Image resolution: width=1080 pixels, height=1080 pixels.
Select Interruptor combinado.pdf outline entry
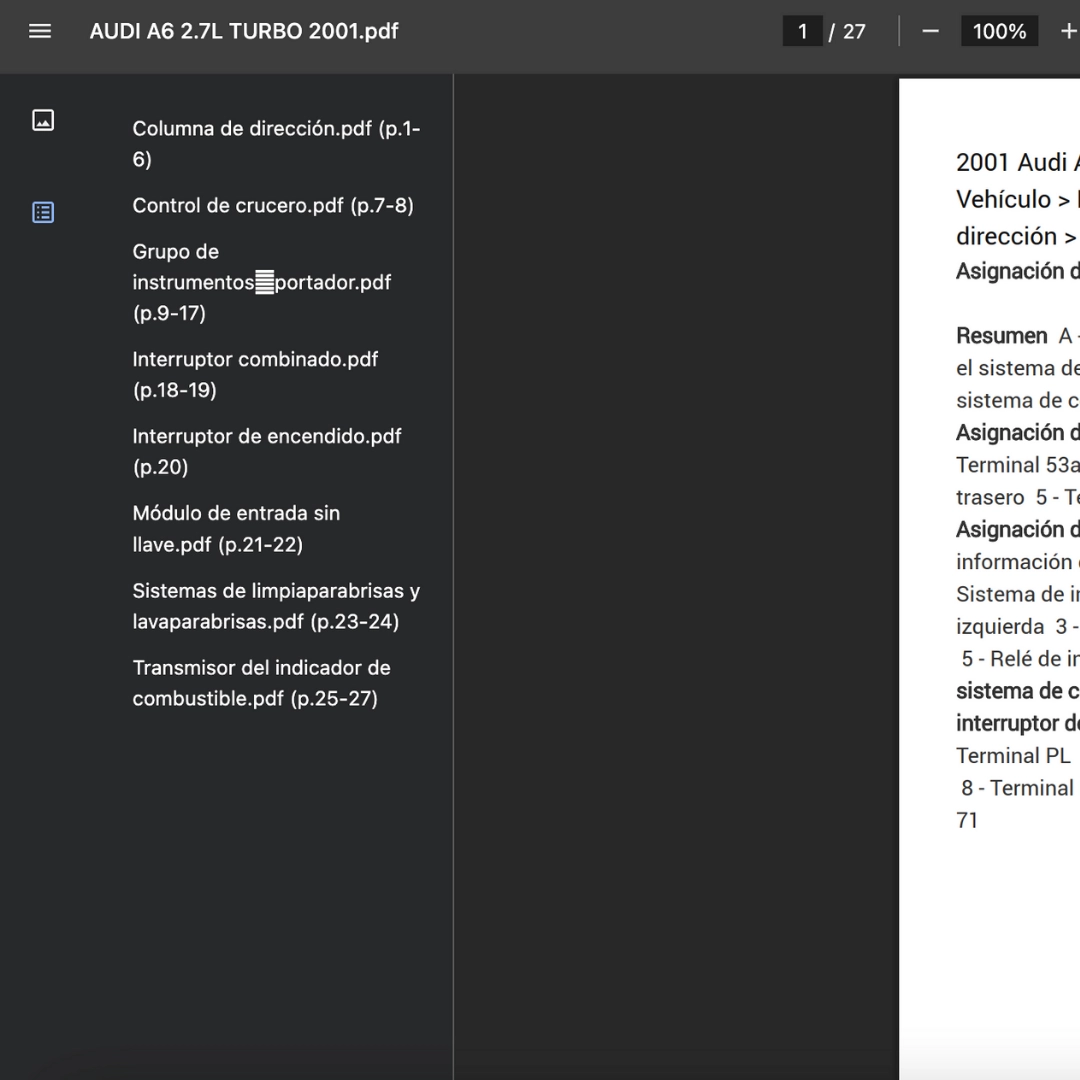pos(255,374)
